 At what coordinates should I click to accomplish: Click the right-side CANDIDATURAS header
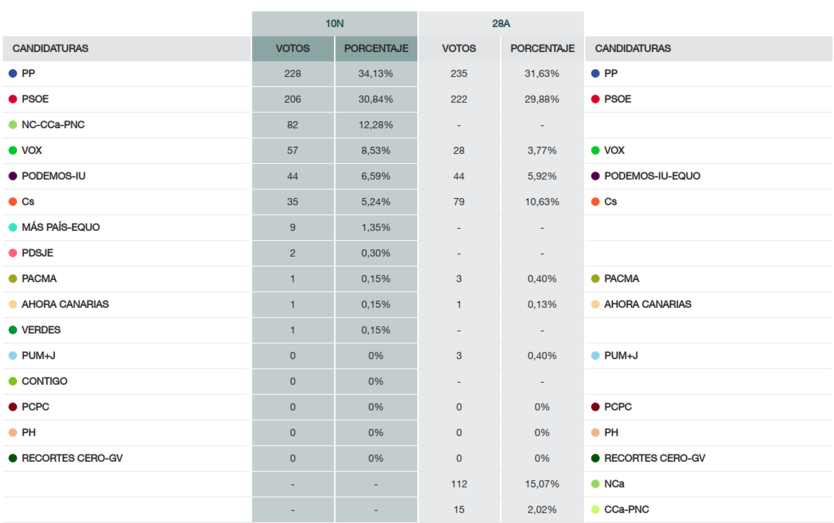(633, 48)
